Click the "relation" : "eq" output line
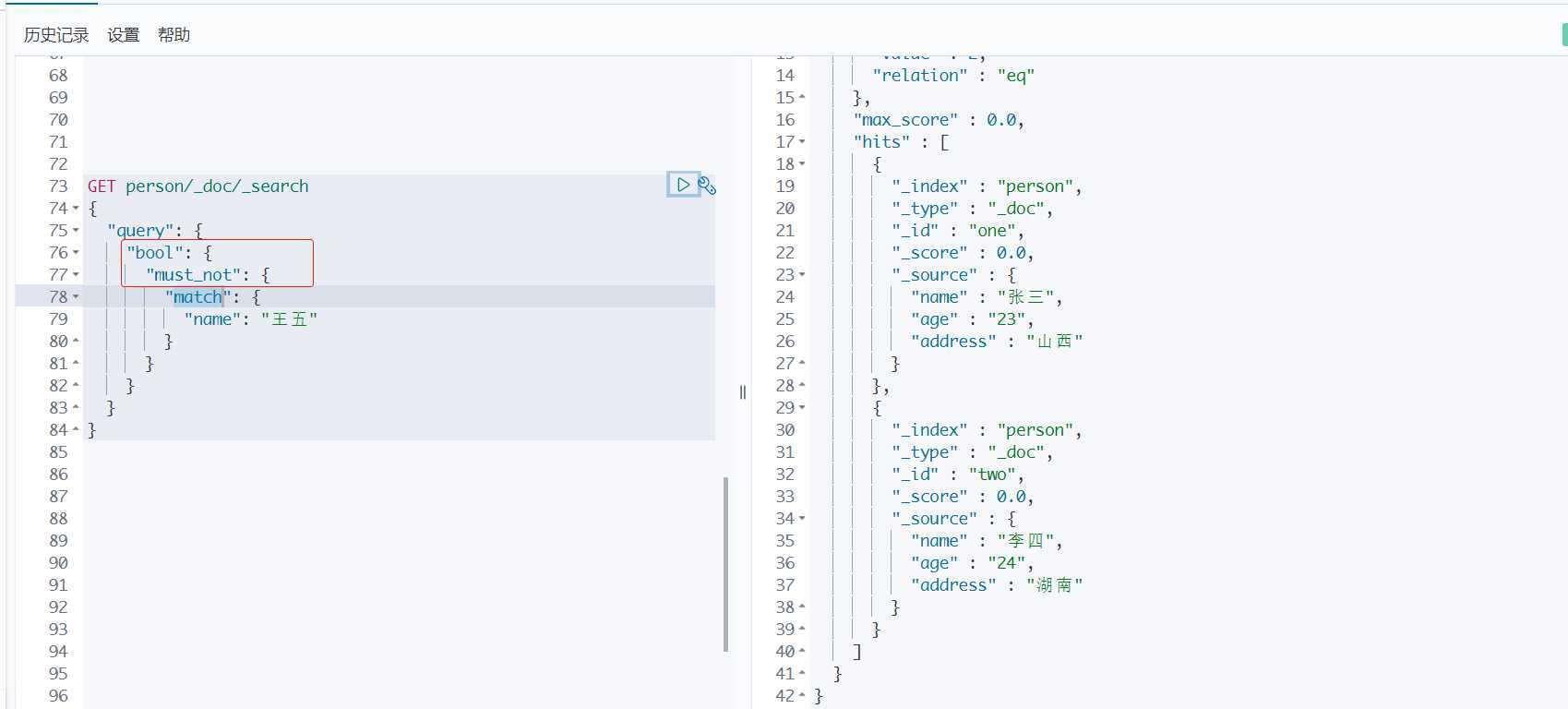The height and width of the screenshot is (709, 1568). (x=953, y=76)
